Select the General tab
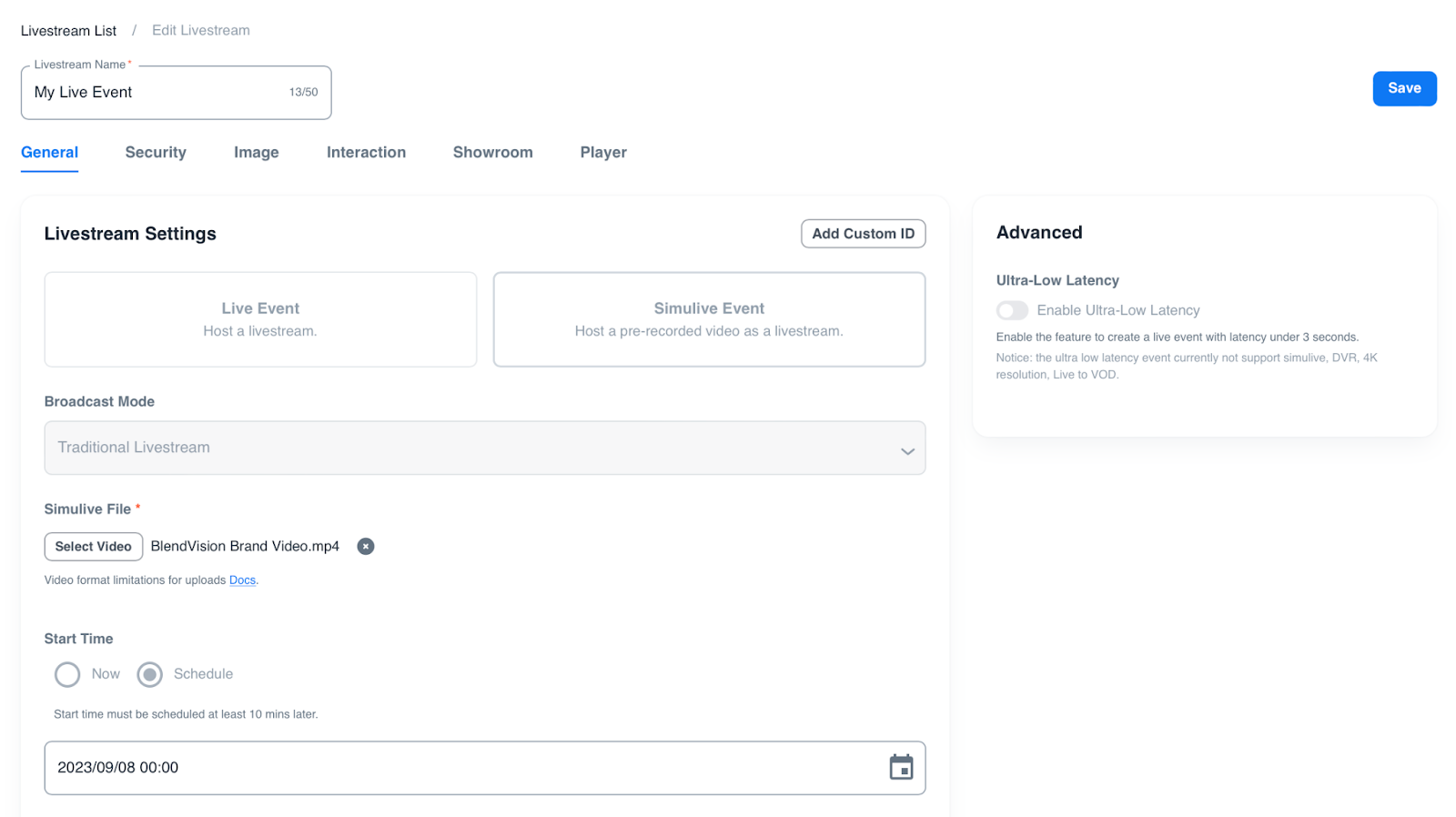 (49, 152)
